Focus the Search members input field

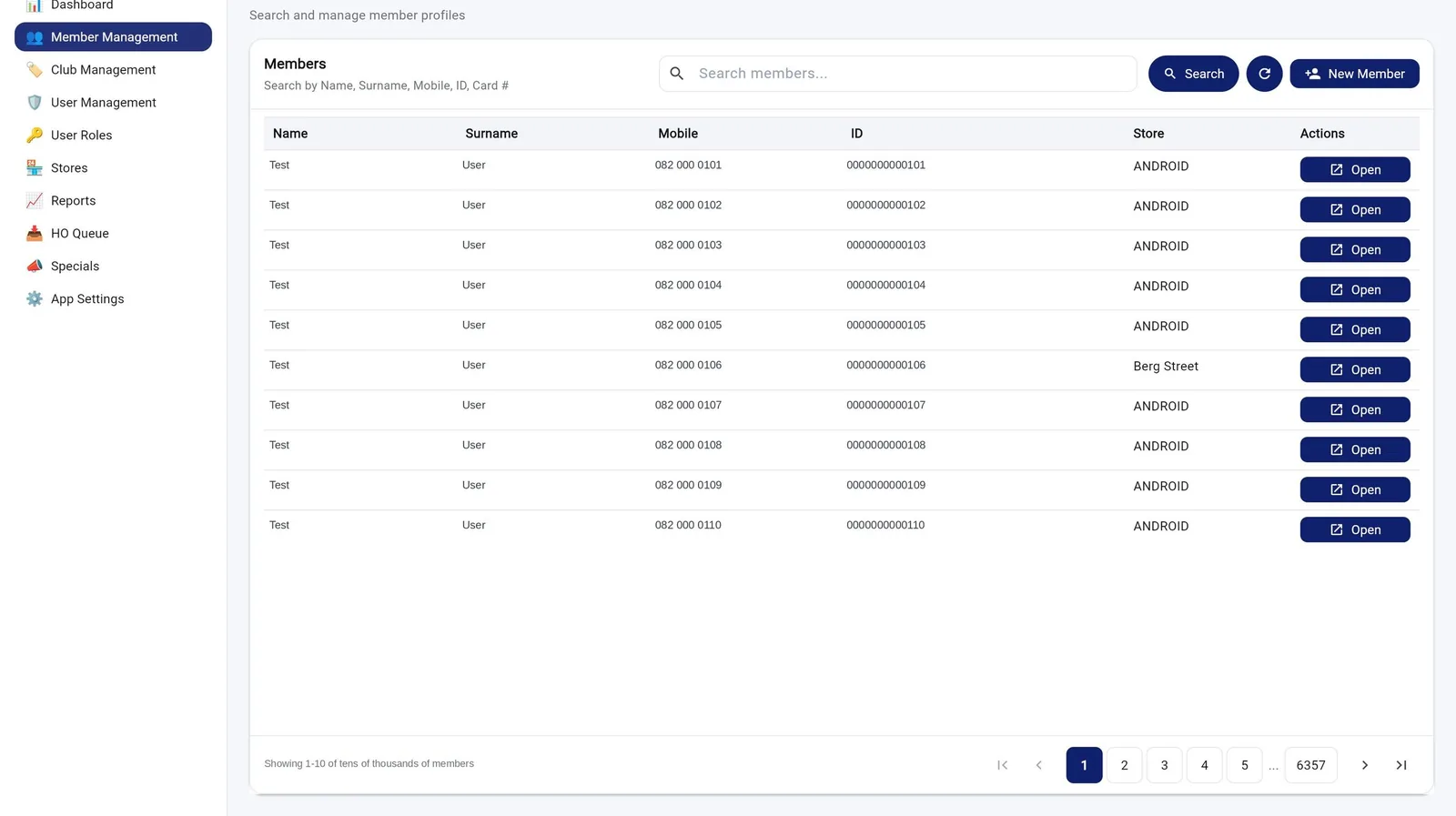898,74
